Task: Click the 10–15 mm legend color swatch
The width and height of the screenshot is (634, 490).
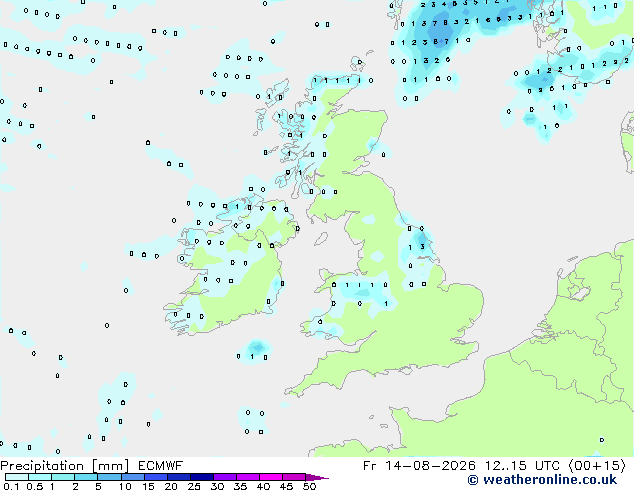Action: pos(132,477)
